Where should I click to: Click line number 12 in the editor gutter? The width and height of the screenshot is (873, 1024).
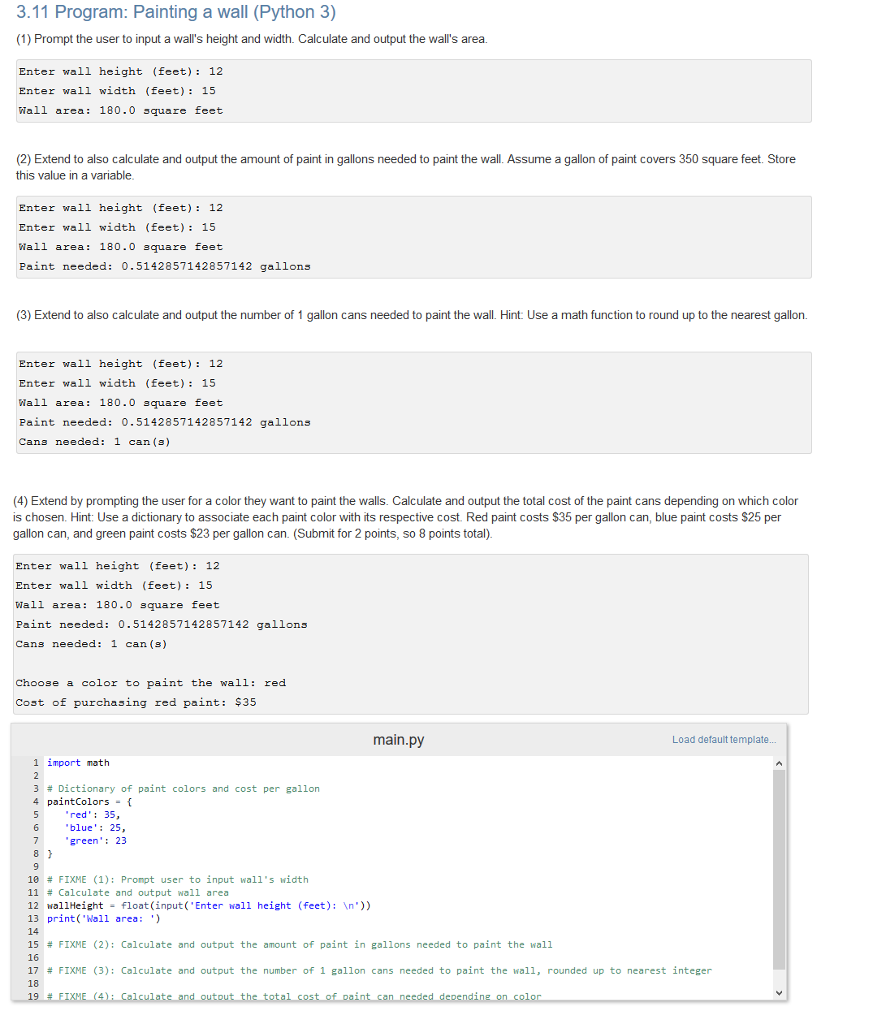[33, 905]
